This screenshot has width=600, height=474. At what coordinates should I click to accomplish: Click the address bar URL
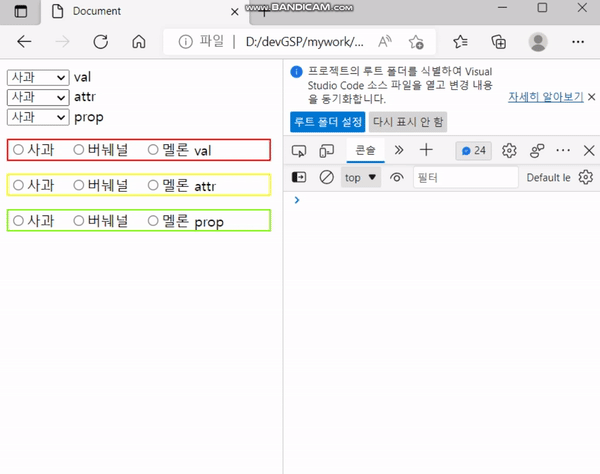tap(304, 42)
